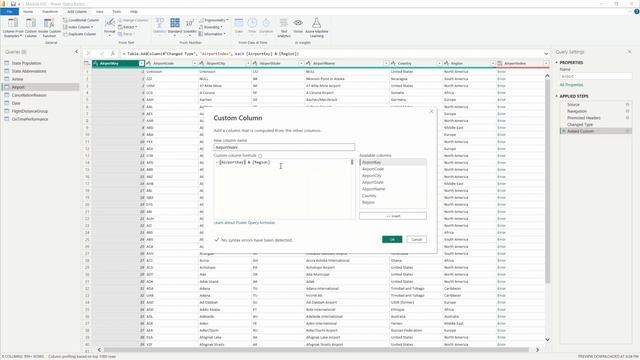Click the formula bar cancel X icon
Viewport: 640px width, 360px height.
coord(89,53)
